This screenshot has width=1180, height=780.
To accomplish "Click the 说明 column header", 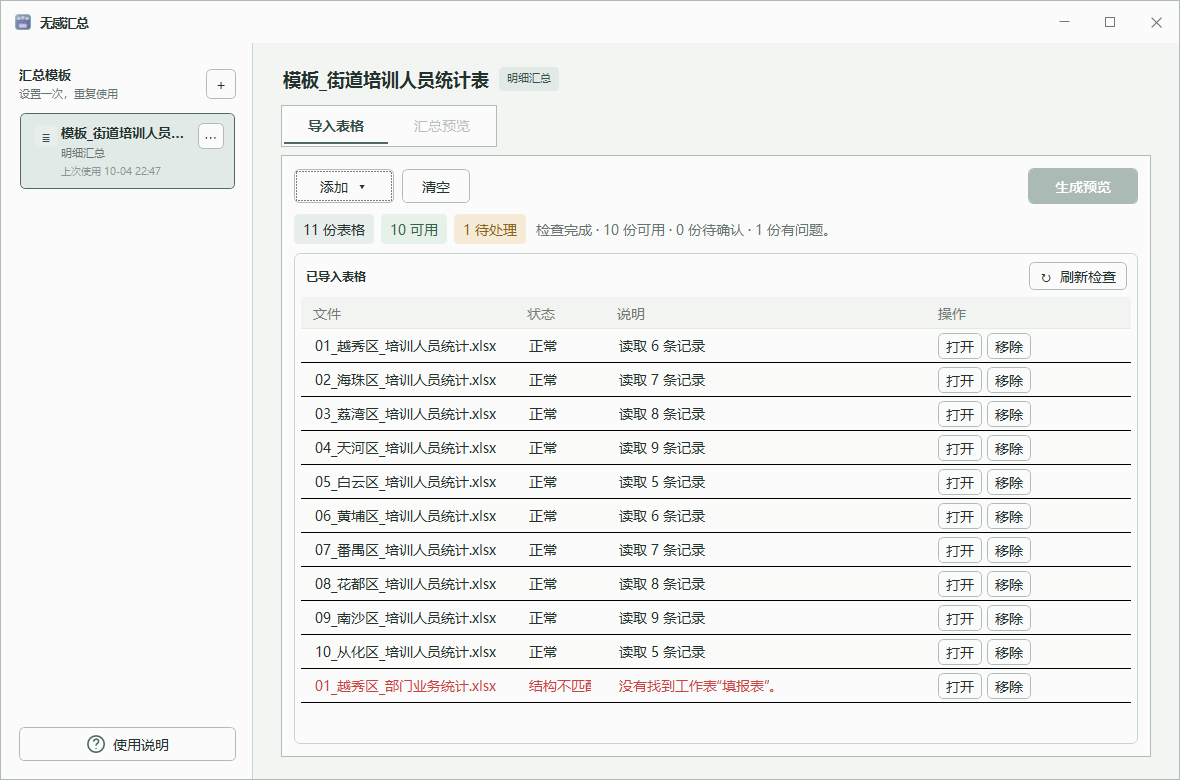I will [631, 314].
